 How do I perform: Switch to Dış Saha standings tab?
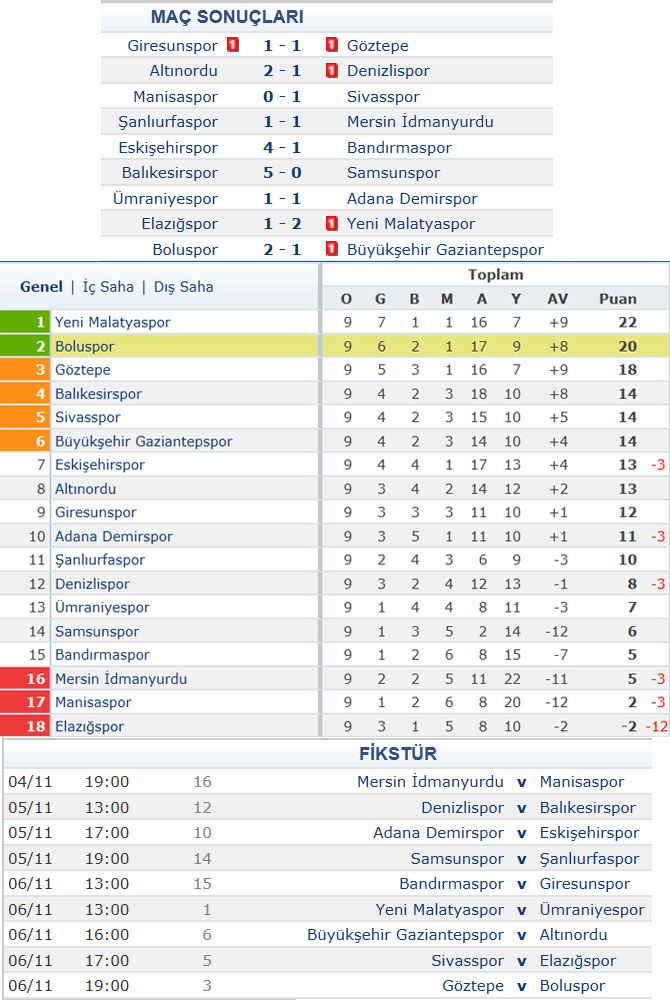tap(184, 287)
